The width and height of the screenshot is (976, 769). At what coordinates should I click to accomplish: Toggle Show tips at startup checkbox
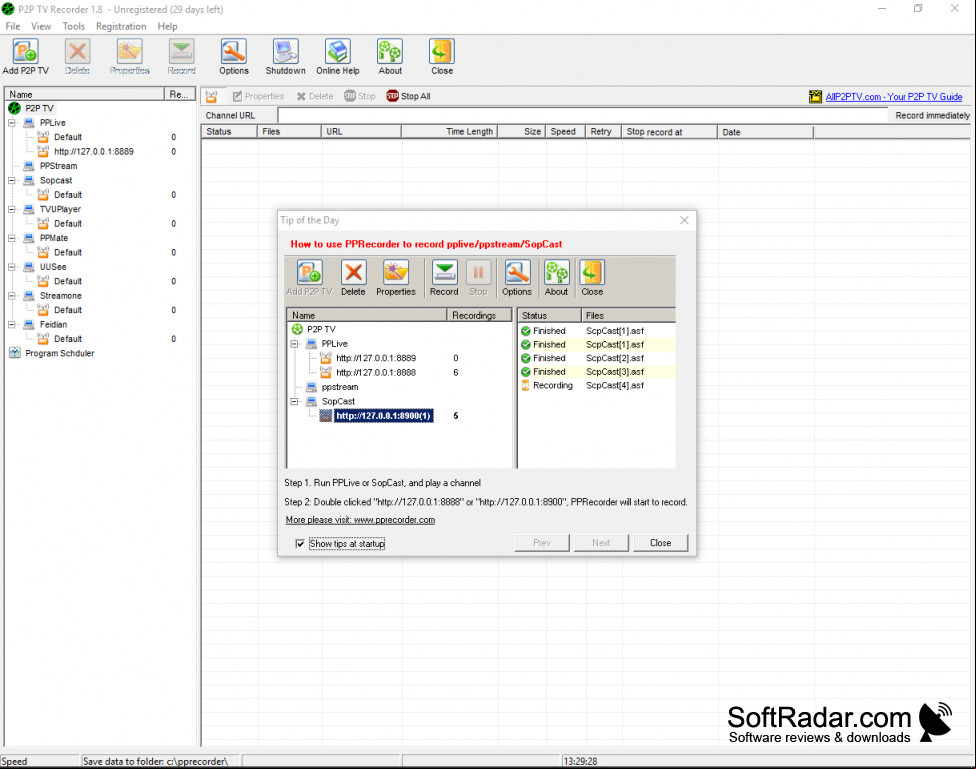coord(300,544)
